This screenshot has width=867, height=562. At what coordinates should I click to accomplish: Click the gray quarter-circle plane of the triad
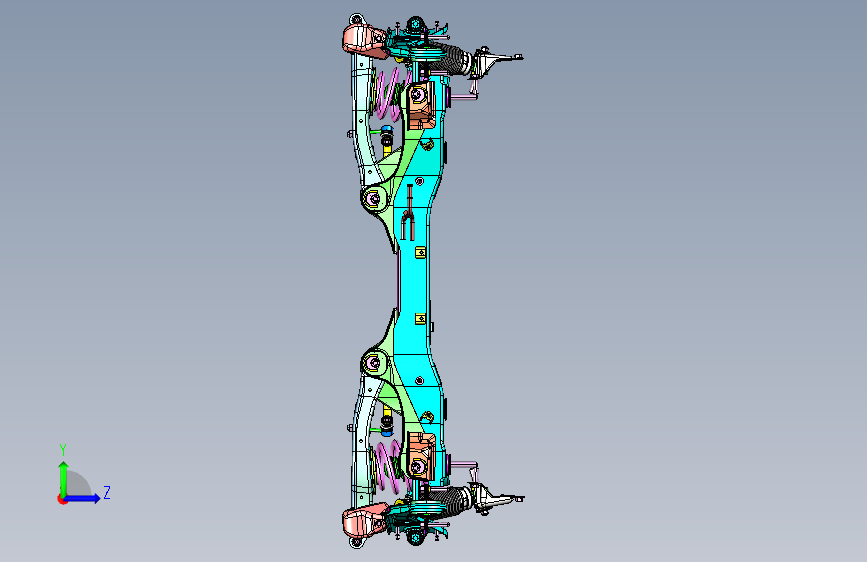pyautogui.click(x=79, y=483)
